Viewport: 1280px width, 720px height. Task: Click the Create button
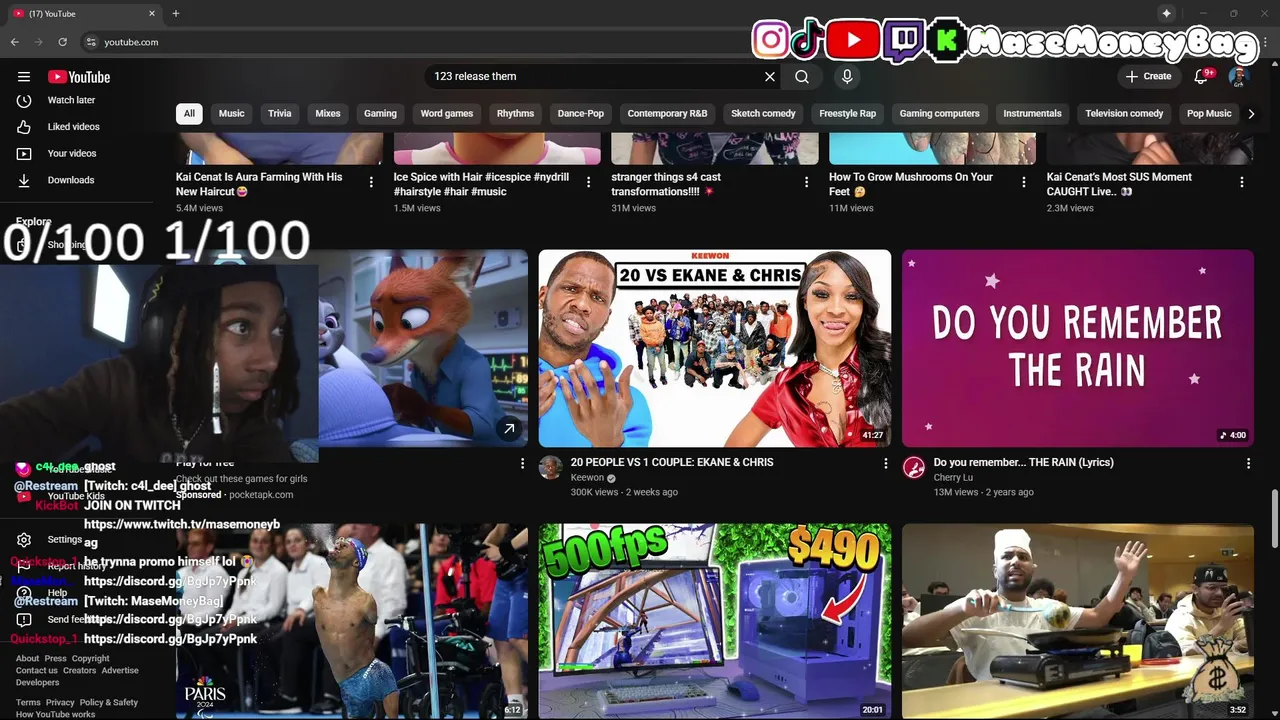click(x=1148, y=76)
